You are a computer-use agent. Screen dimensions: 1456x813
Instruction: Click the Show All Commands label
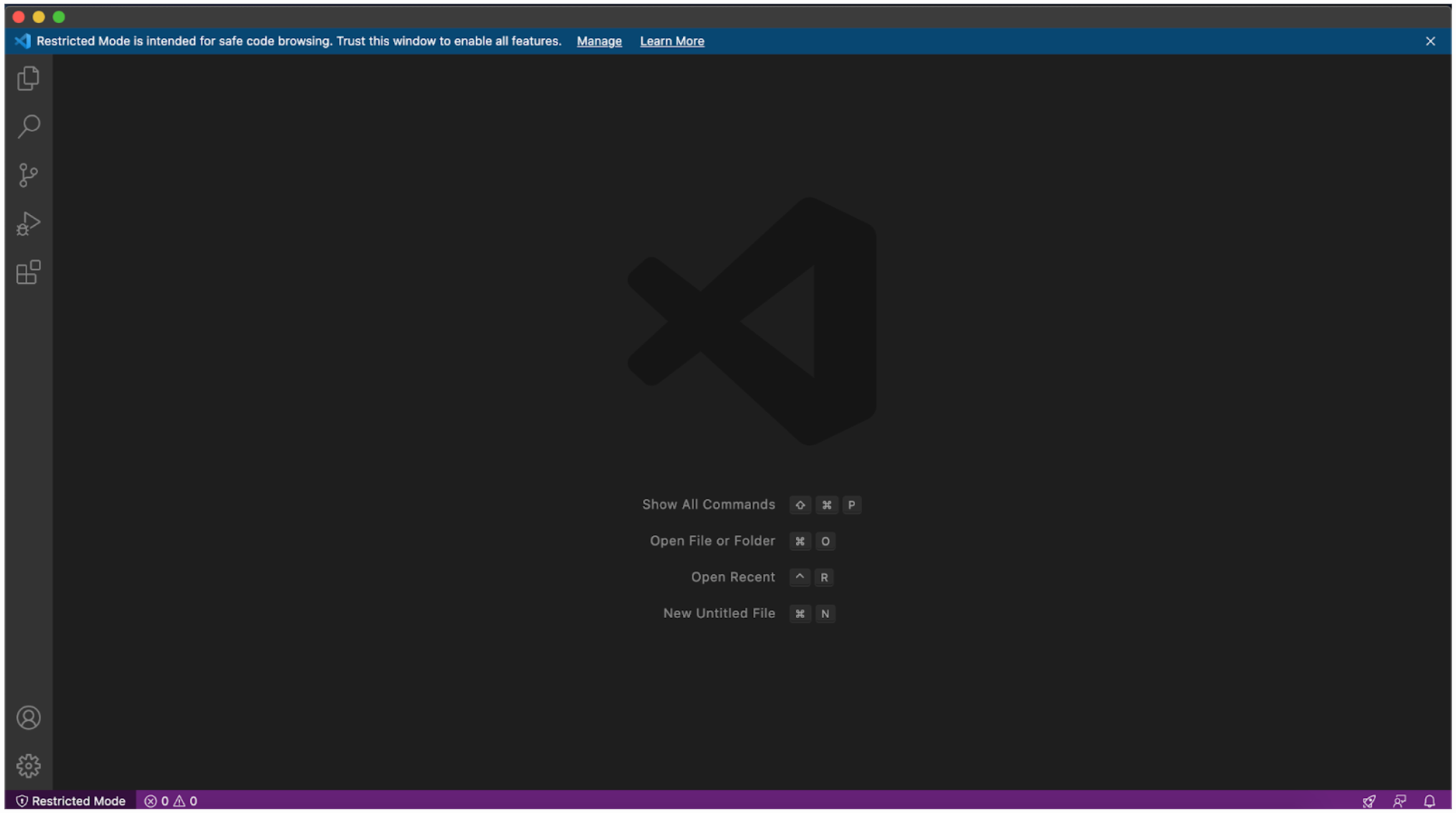(x=708, y=505)
